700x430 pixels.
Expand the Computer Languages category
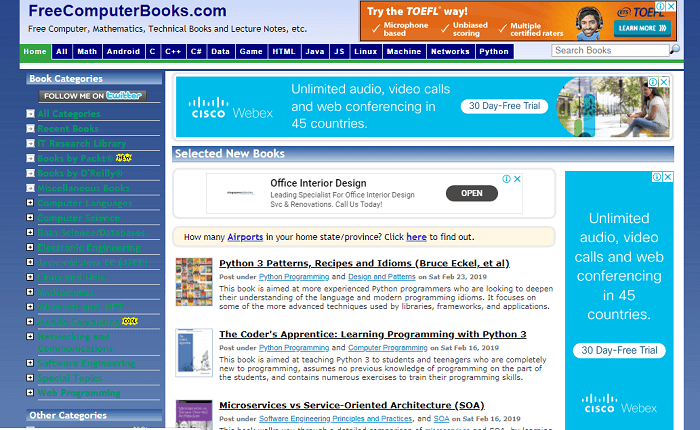30,203
